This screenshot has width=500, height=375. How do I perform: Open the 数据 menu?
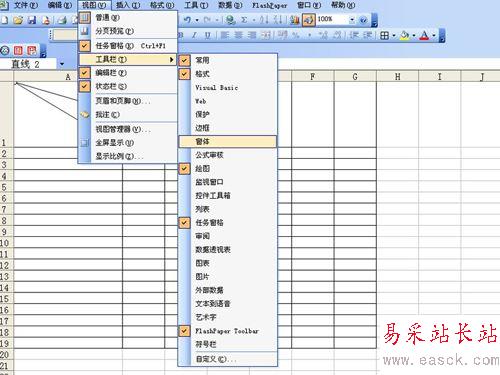coord(230,5)
